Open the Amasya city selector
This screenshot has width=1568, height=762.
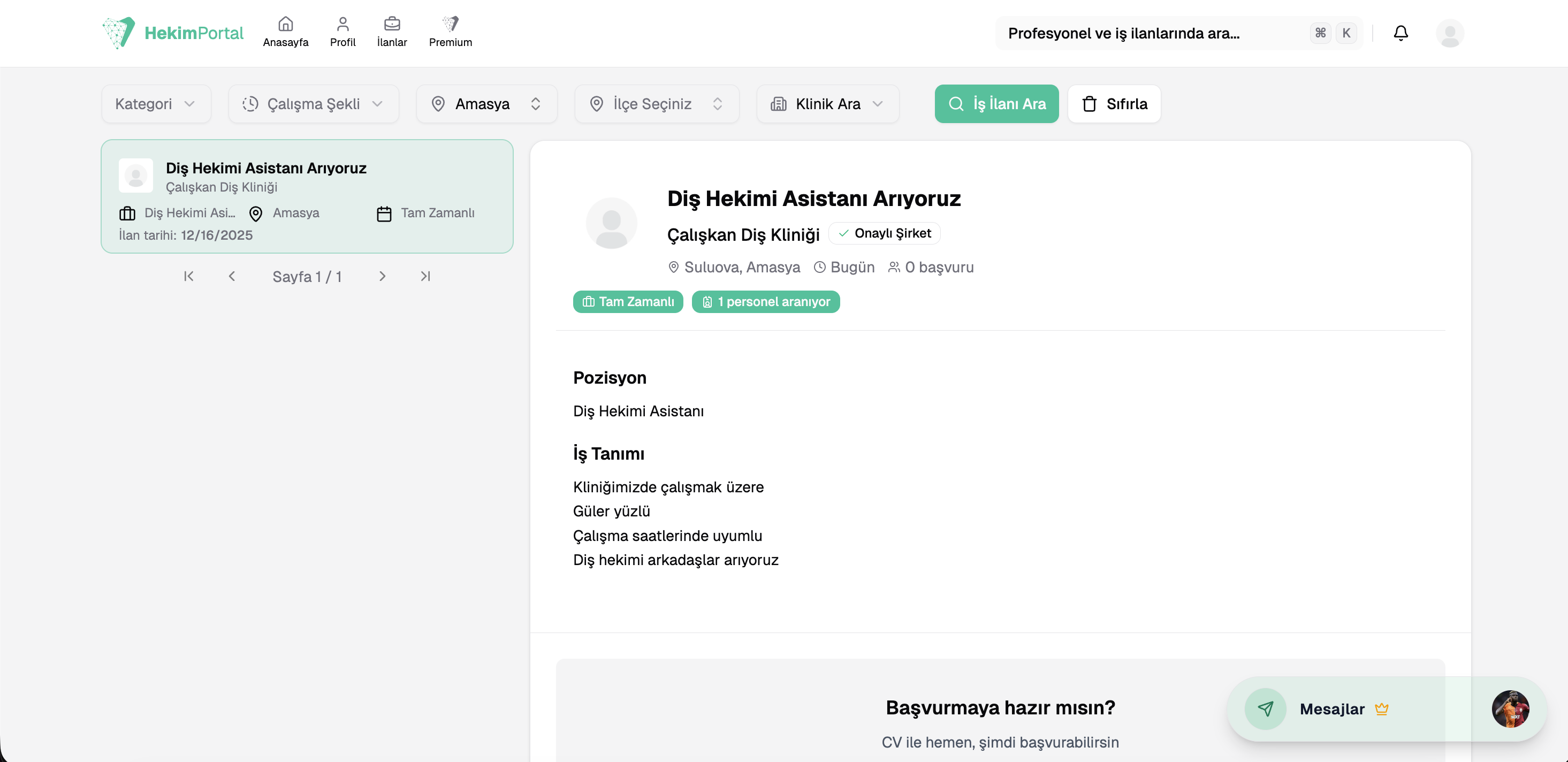pos(486,104)
